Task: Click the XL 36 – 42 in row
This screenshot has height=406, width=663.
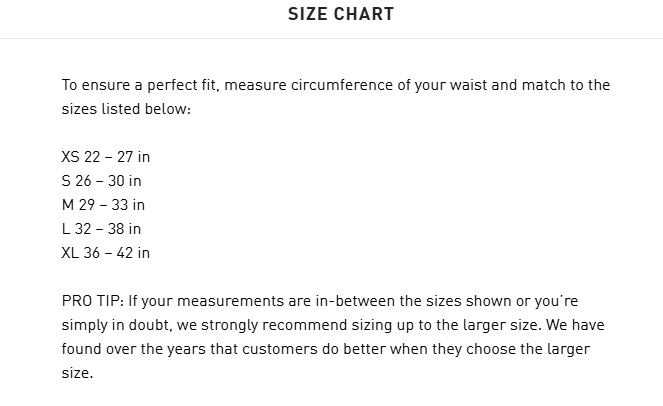Action: [105, 253]
